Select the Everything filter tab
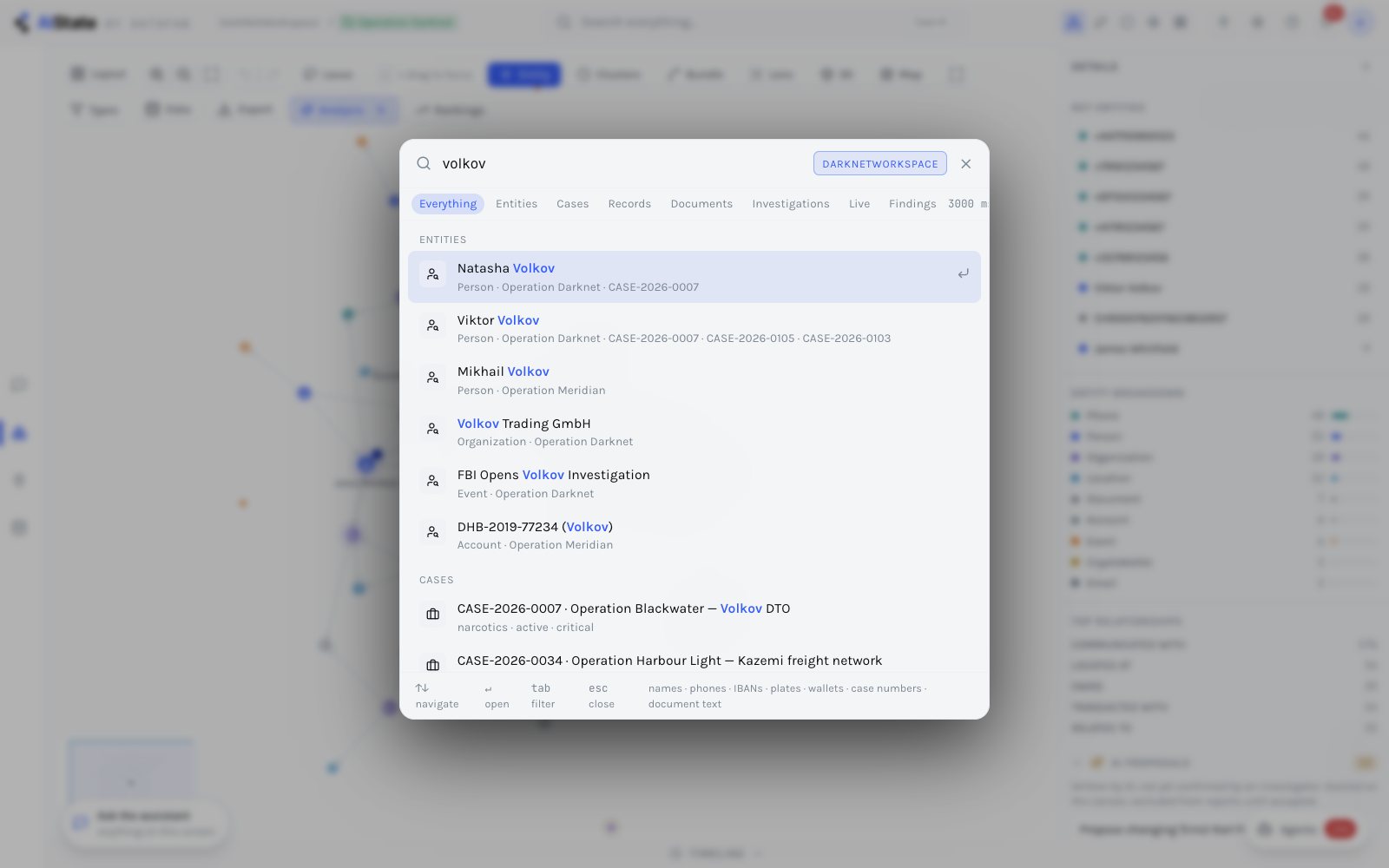The width and height of the screenshot is (1389, 868). 448,204
